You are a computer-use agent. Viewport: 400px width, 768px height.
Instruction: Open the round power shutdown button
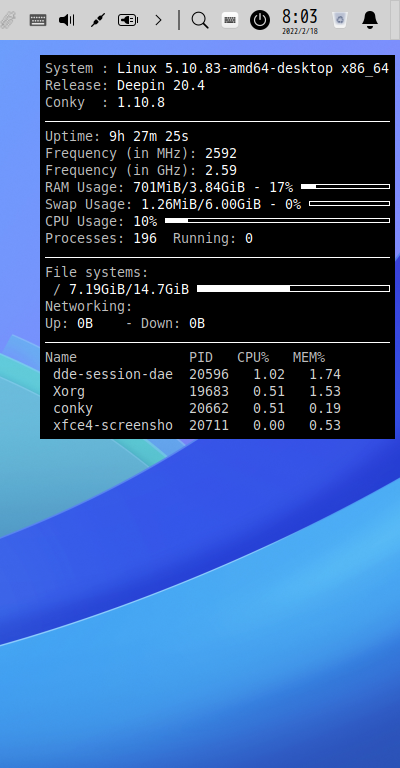[259, 20]
